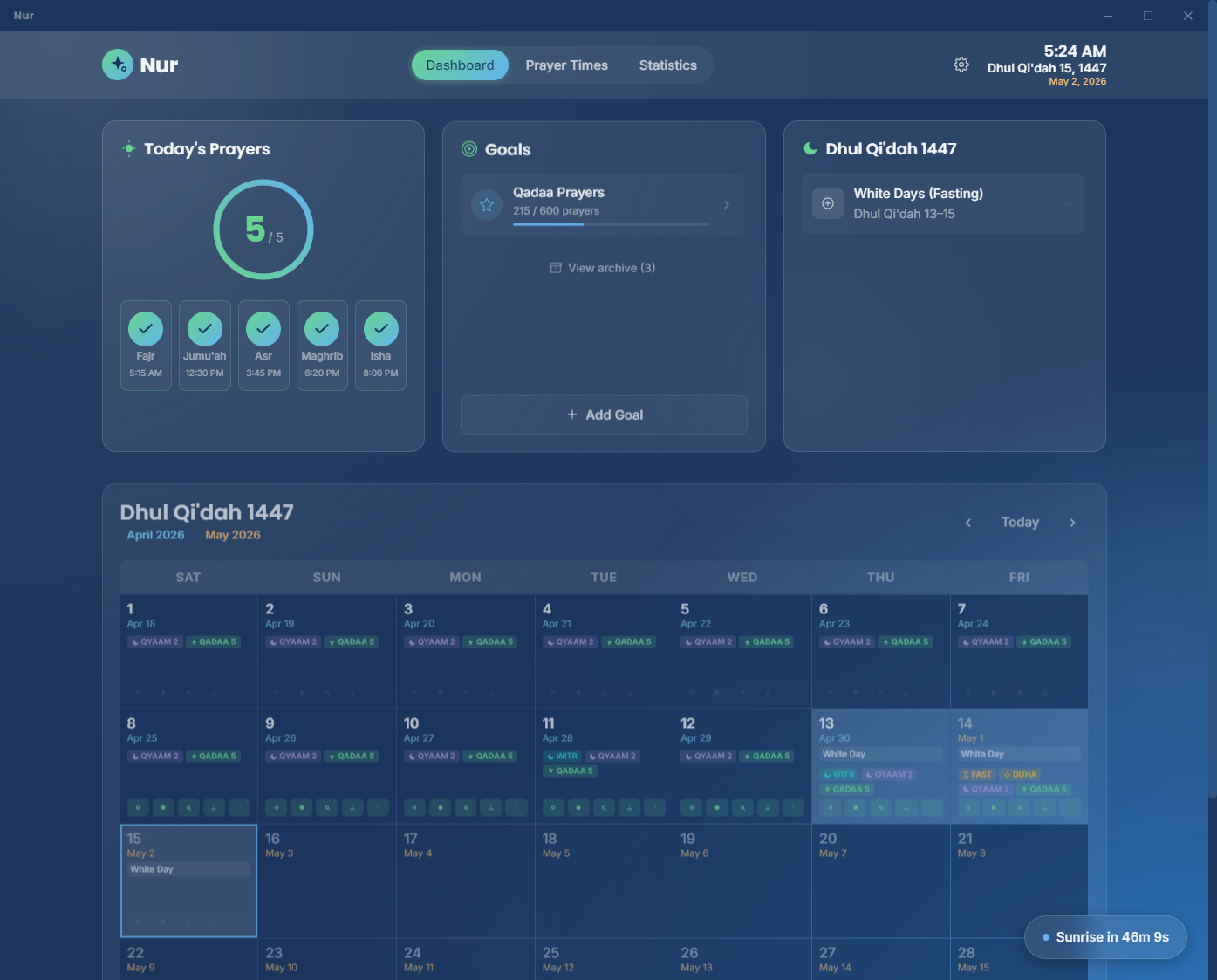Click the White Days fasting plus icon
The height and width of the screenshot is (980, 1217).
[x=828, y=203]
